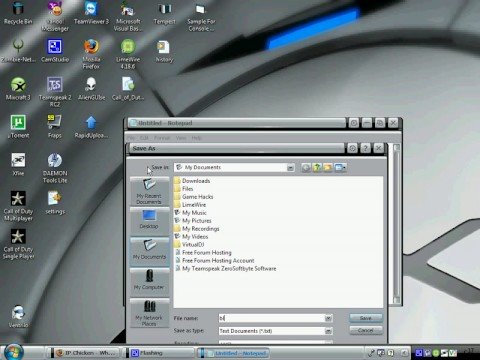Open LimeWire 4.18.6 desktop icon

[128, 54]
